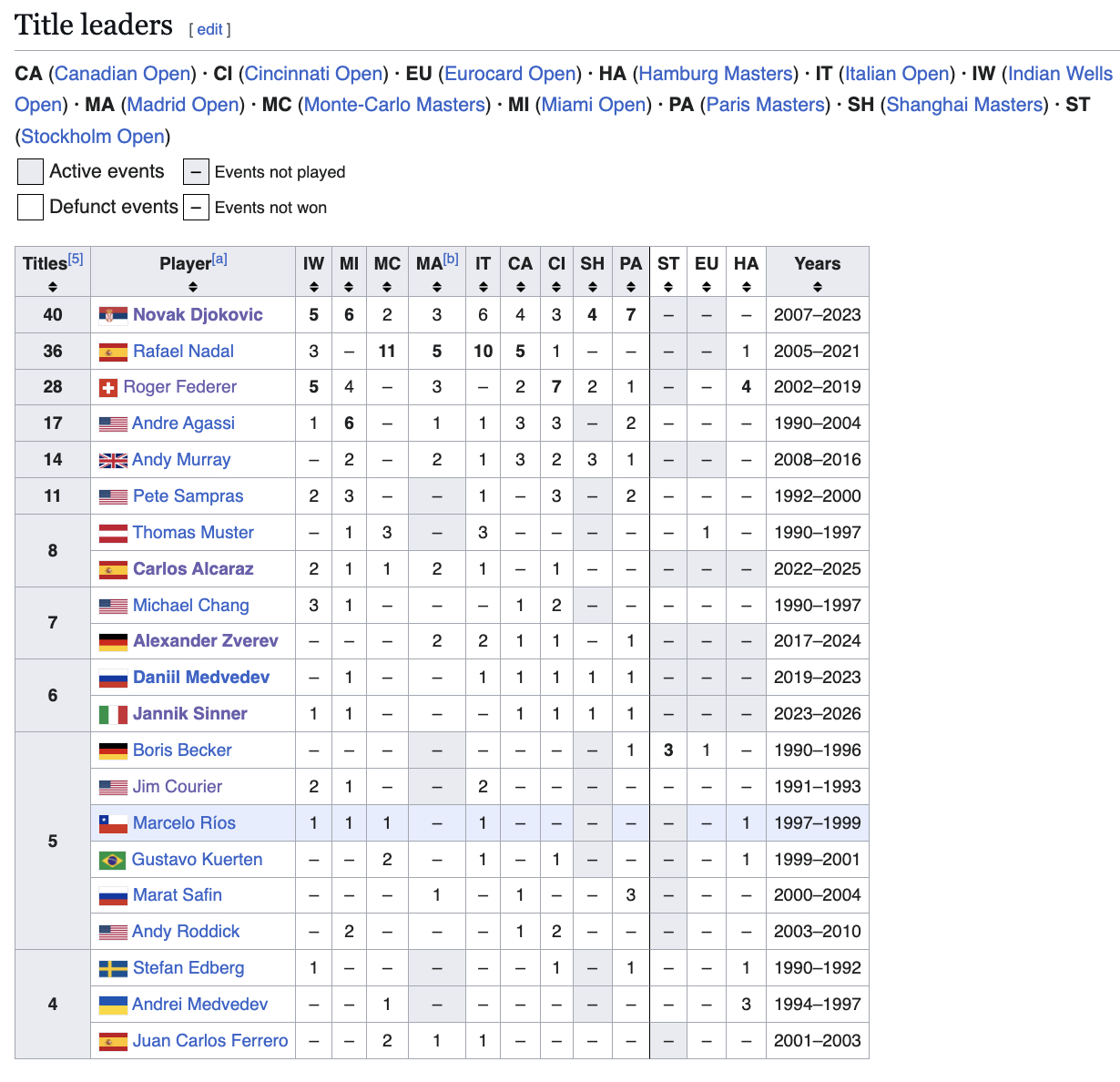Open the Monte-Carlo Masters link
Screen dimensions: 1120x1082
[x=395, y=105]
